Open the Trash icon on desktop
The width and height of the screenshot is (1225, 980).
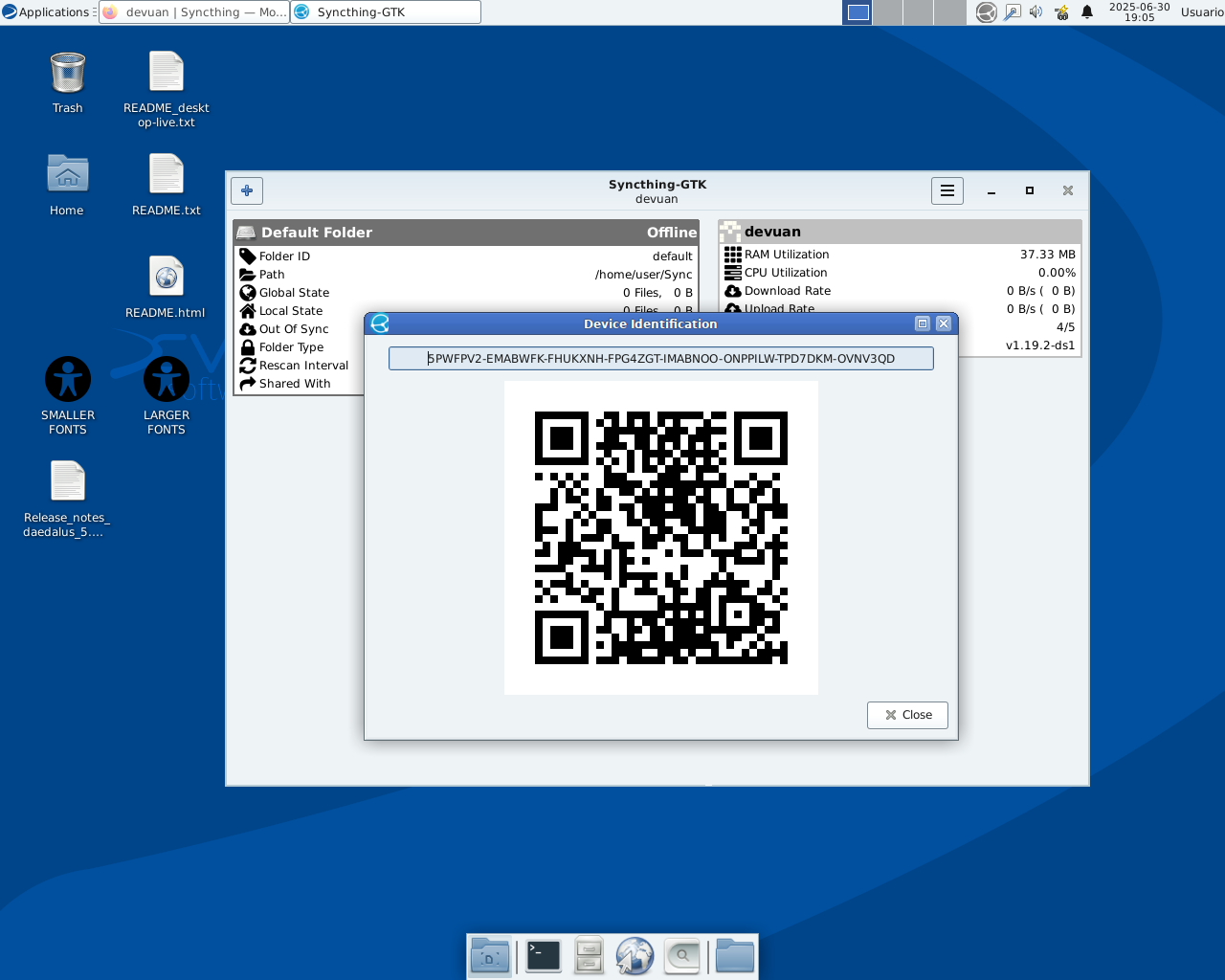[67, 75]
